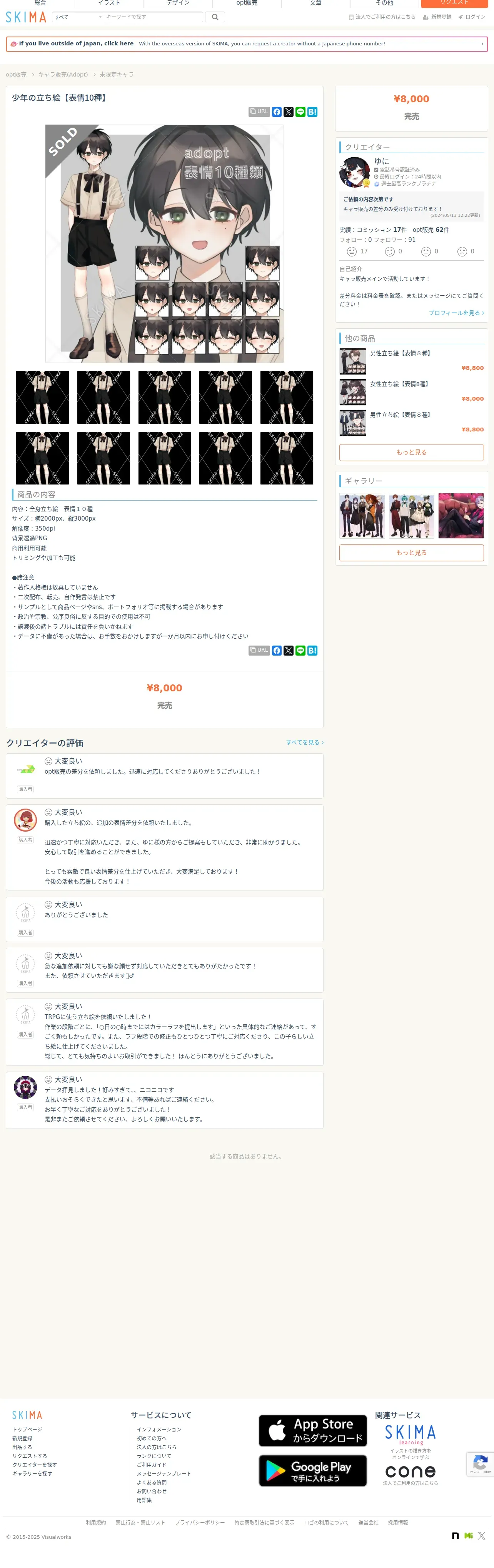Open the overseas SKIMA banner
The image size is (494, 1568).
point(247,44)
